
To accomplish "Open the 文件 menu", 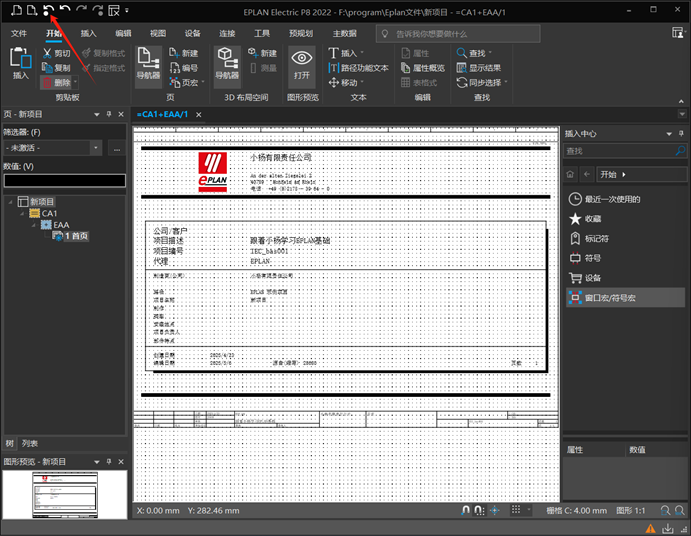I will coord(19,34).
